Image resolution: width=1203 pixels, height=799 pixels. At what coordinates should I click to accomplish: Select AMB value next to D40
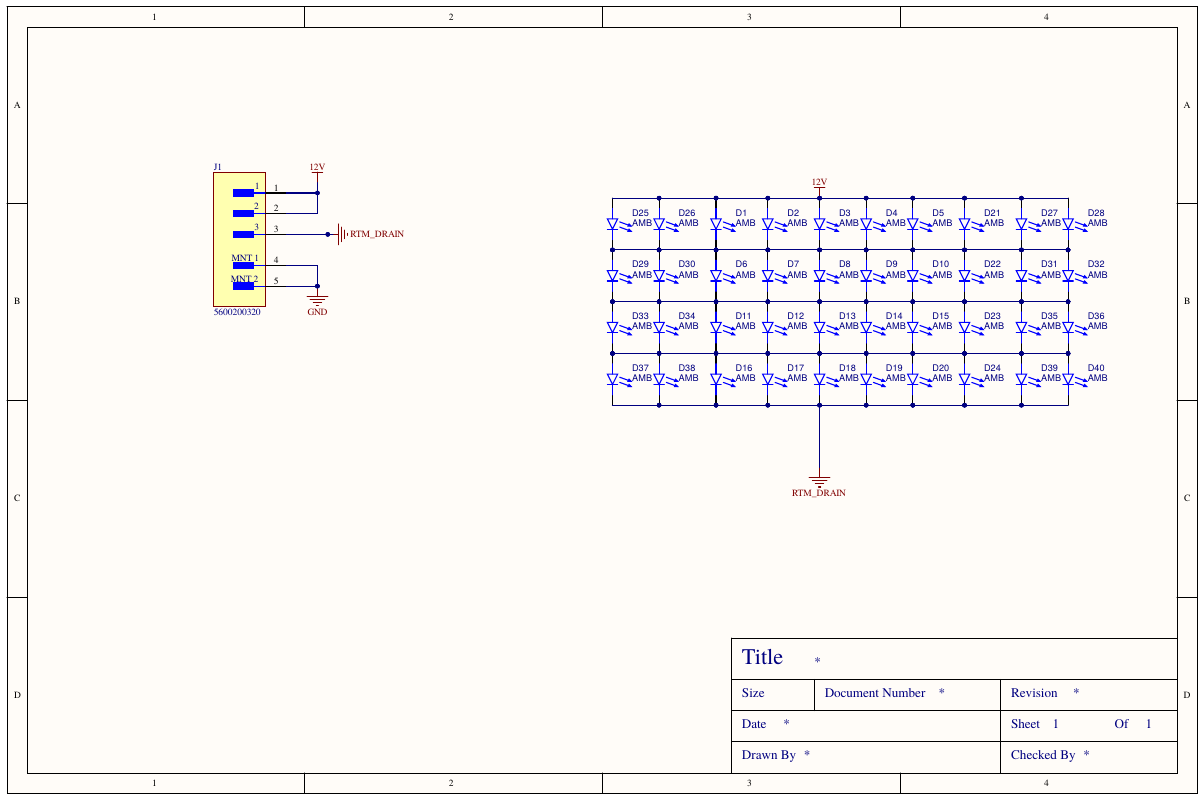click(1097, 378)
